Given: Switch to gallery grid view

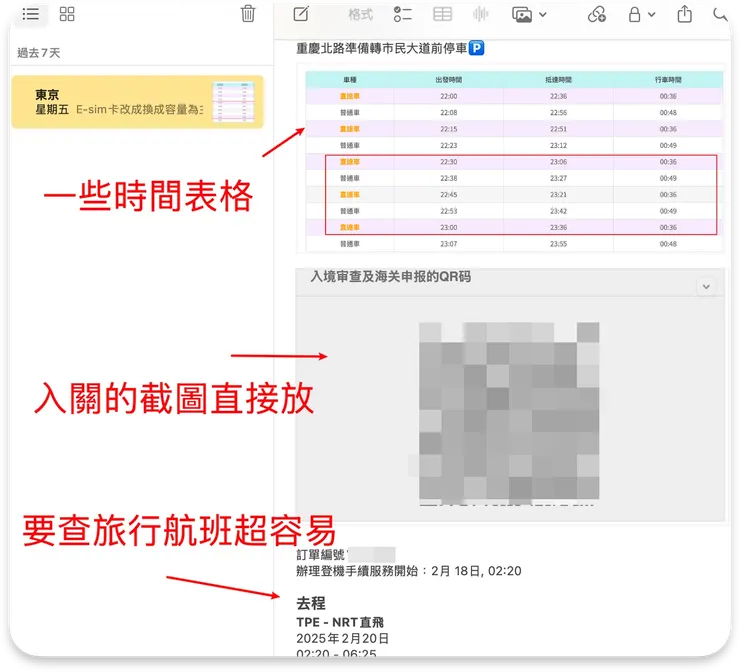Looking at the screenshot, I should (67, 14).
